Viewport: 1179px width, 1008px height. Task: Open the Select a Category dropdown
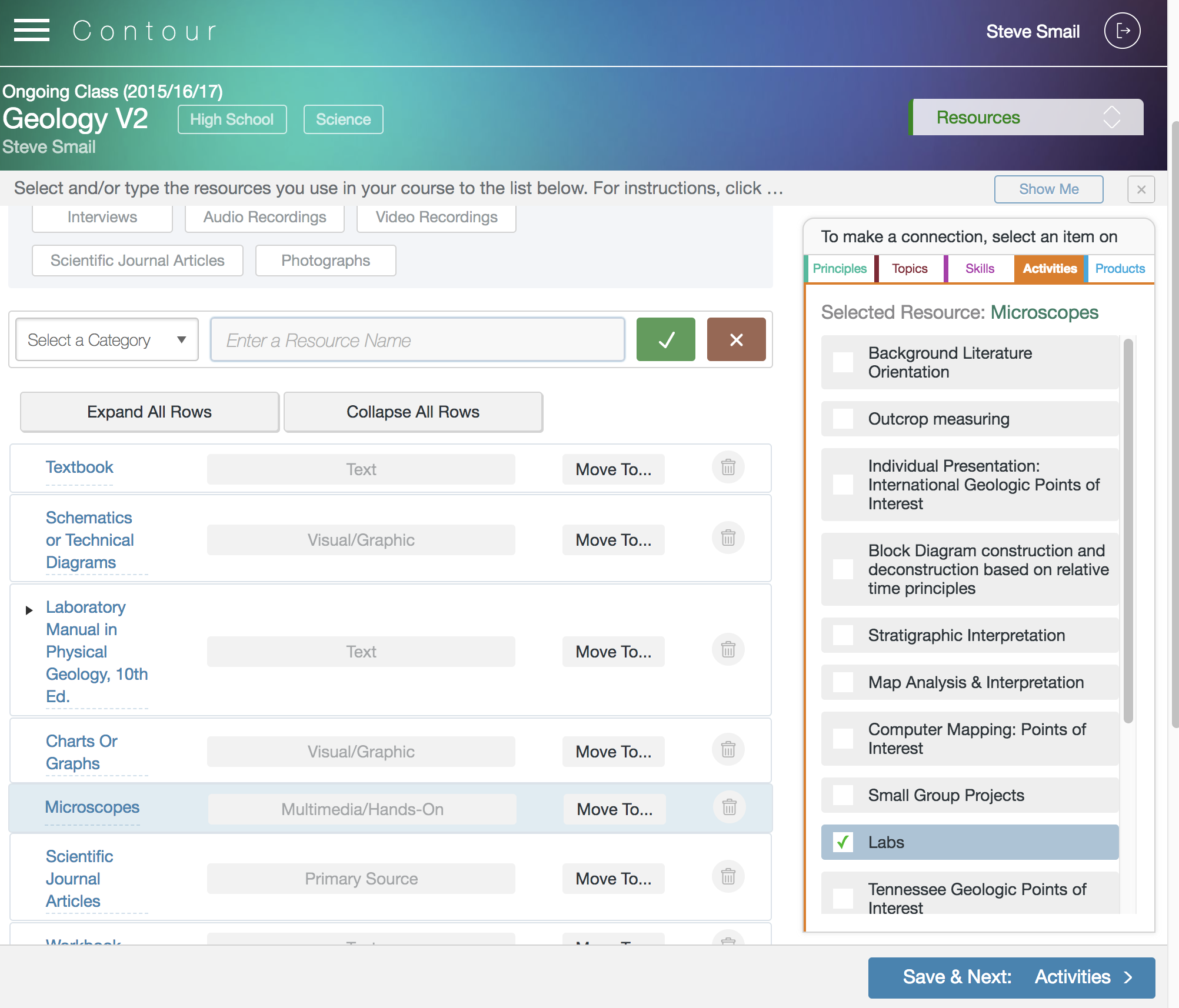point(106,339)
